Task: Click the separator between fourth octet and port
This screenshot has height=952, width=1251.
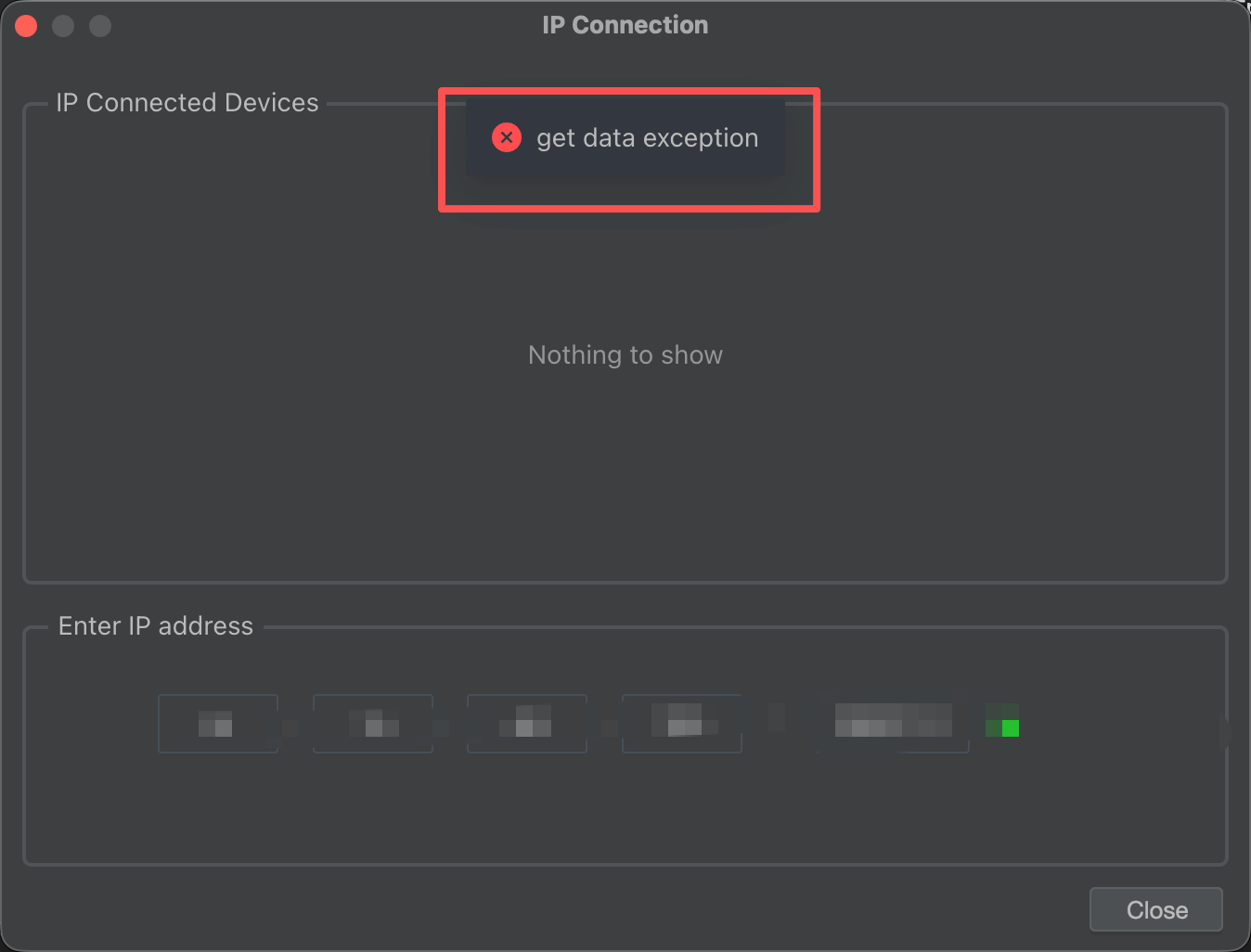Action: click(777, 717)
